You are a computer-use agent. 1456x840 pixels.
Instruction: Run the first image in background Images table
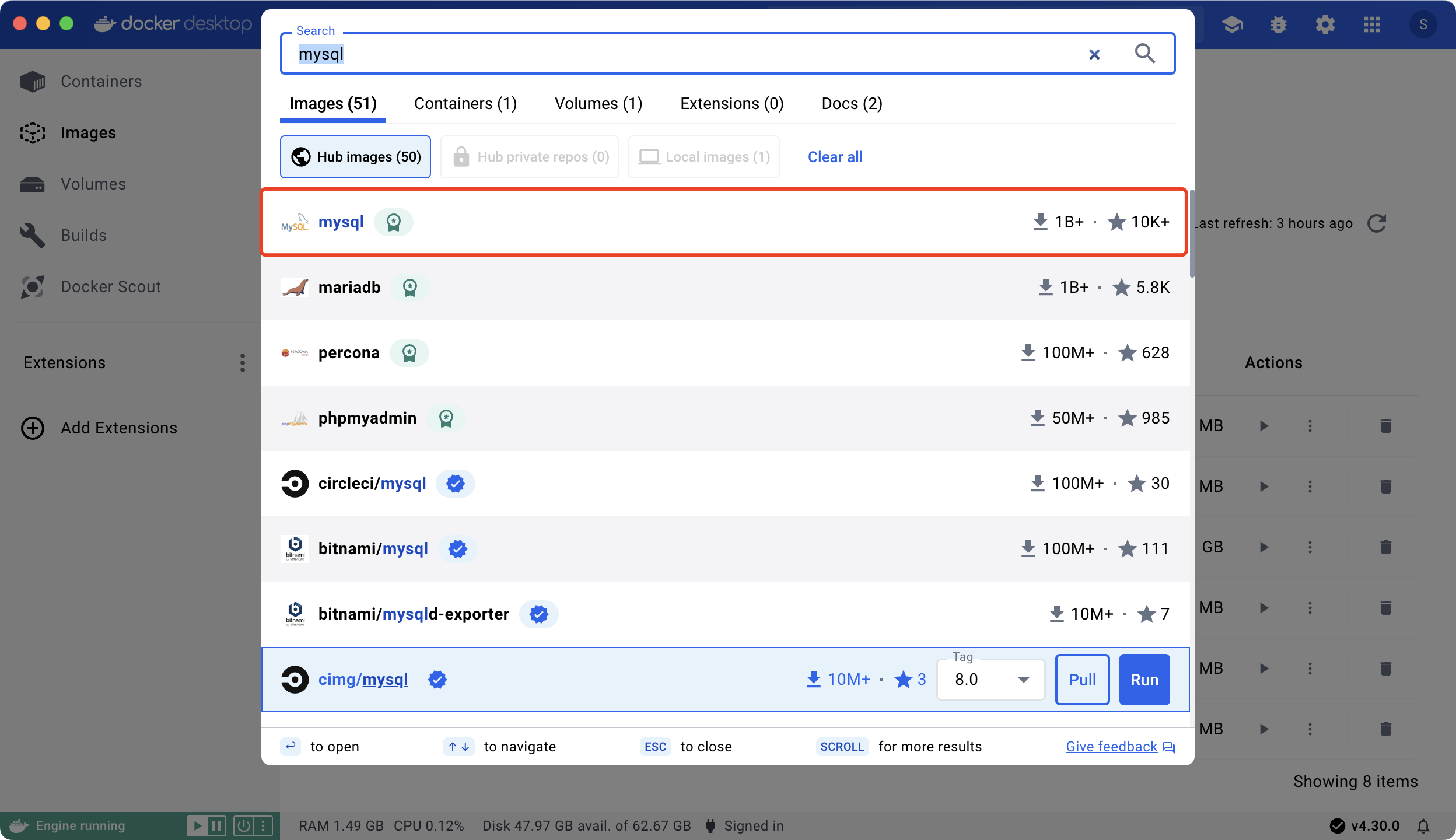[x=1263, y=426]
